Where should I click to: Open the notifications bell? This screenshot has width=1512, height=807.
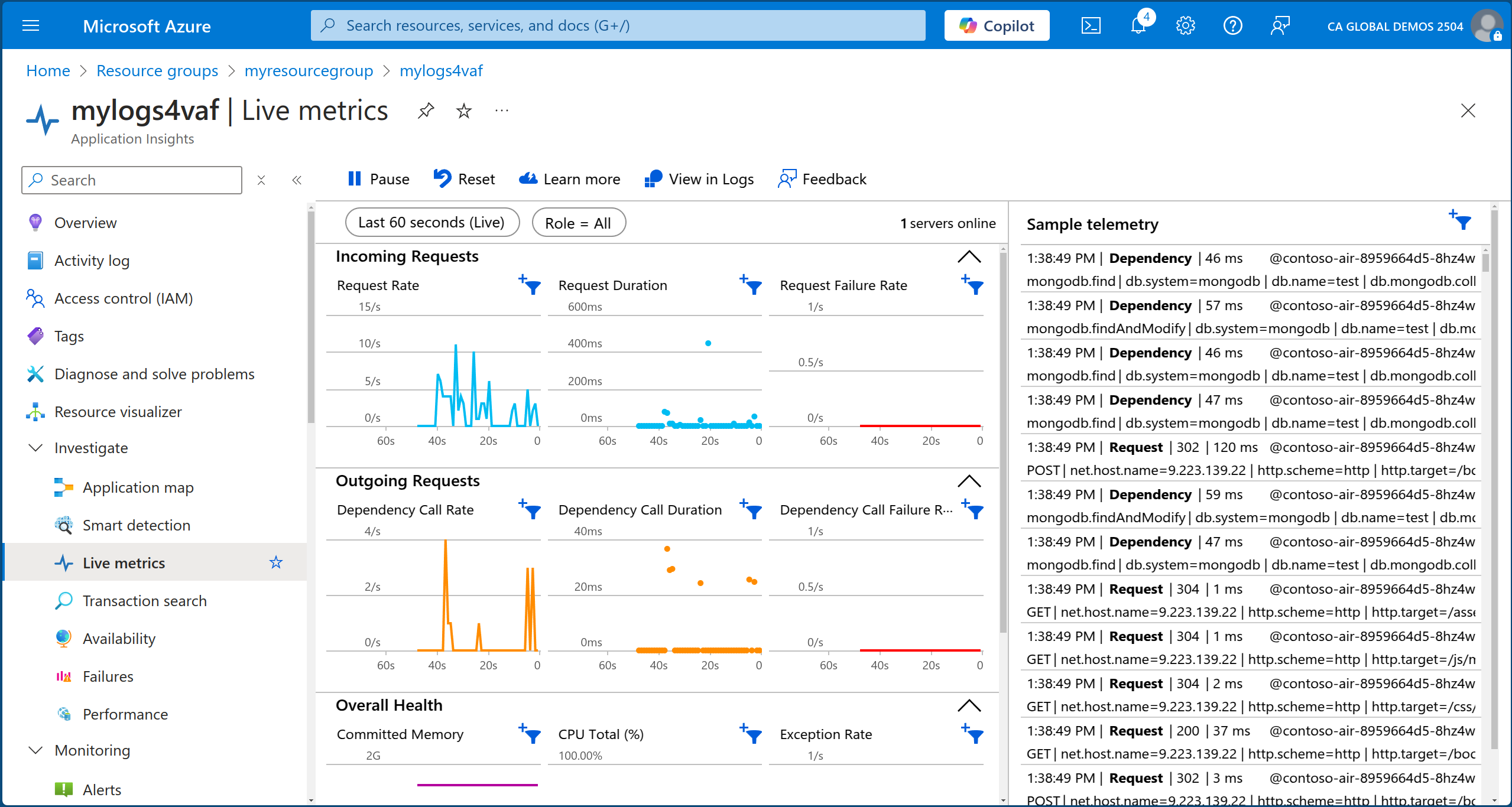pos(1138,25)
